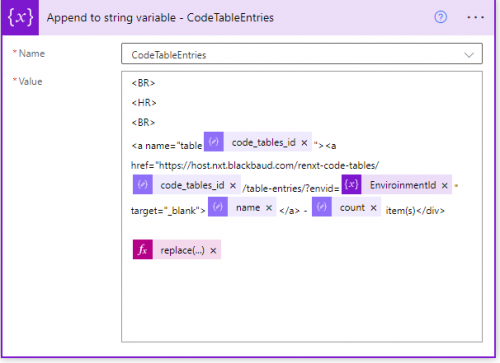The height and width of the screenshot is (363, 500).
Task: Remove first code_tables_id token after 'table'
Action: (304, 143)
